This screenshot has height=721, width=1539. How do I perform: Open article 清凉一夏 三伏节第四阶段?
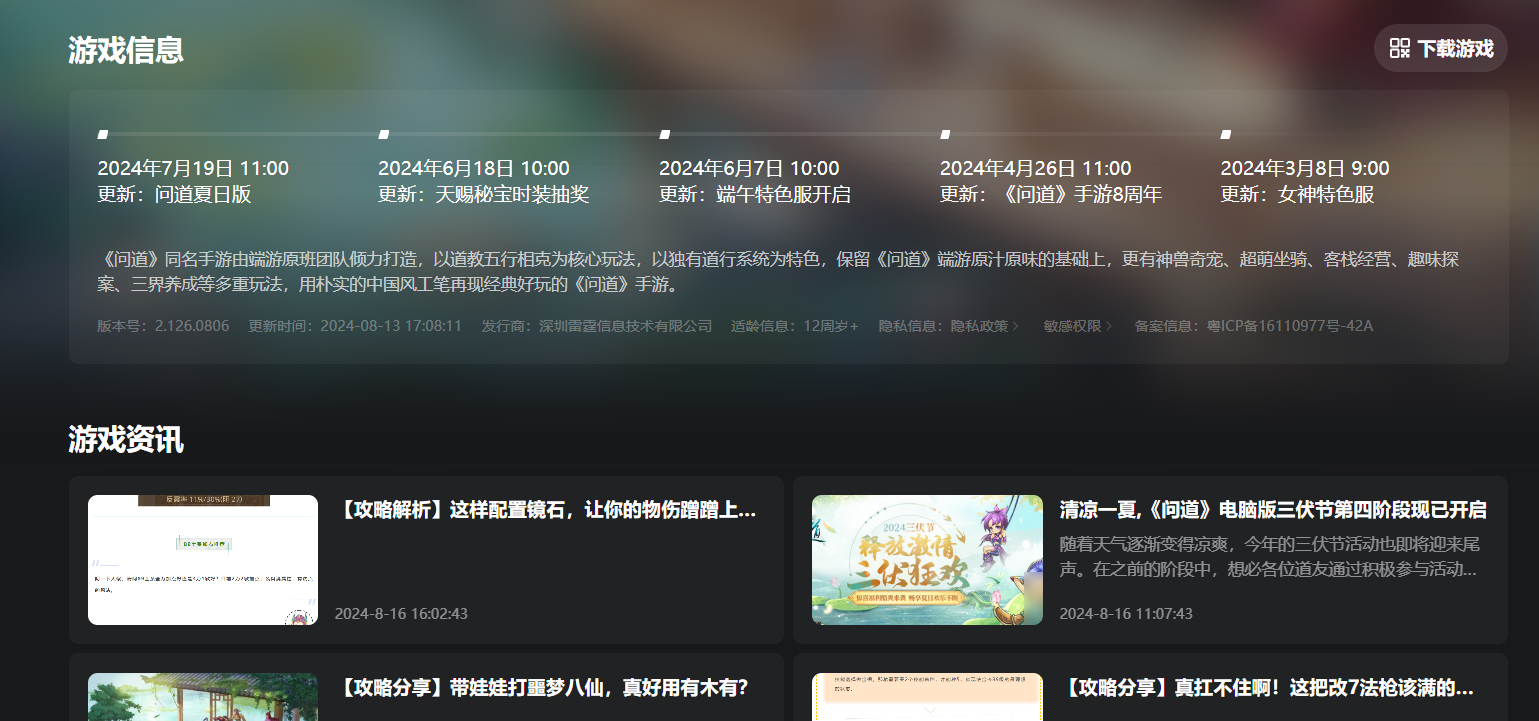pyautogui.click(x=1273, y=510)
